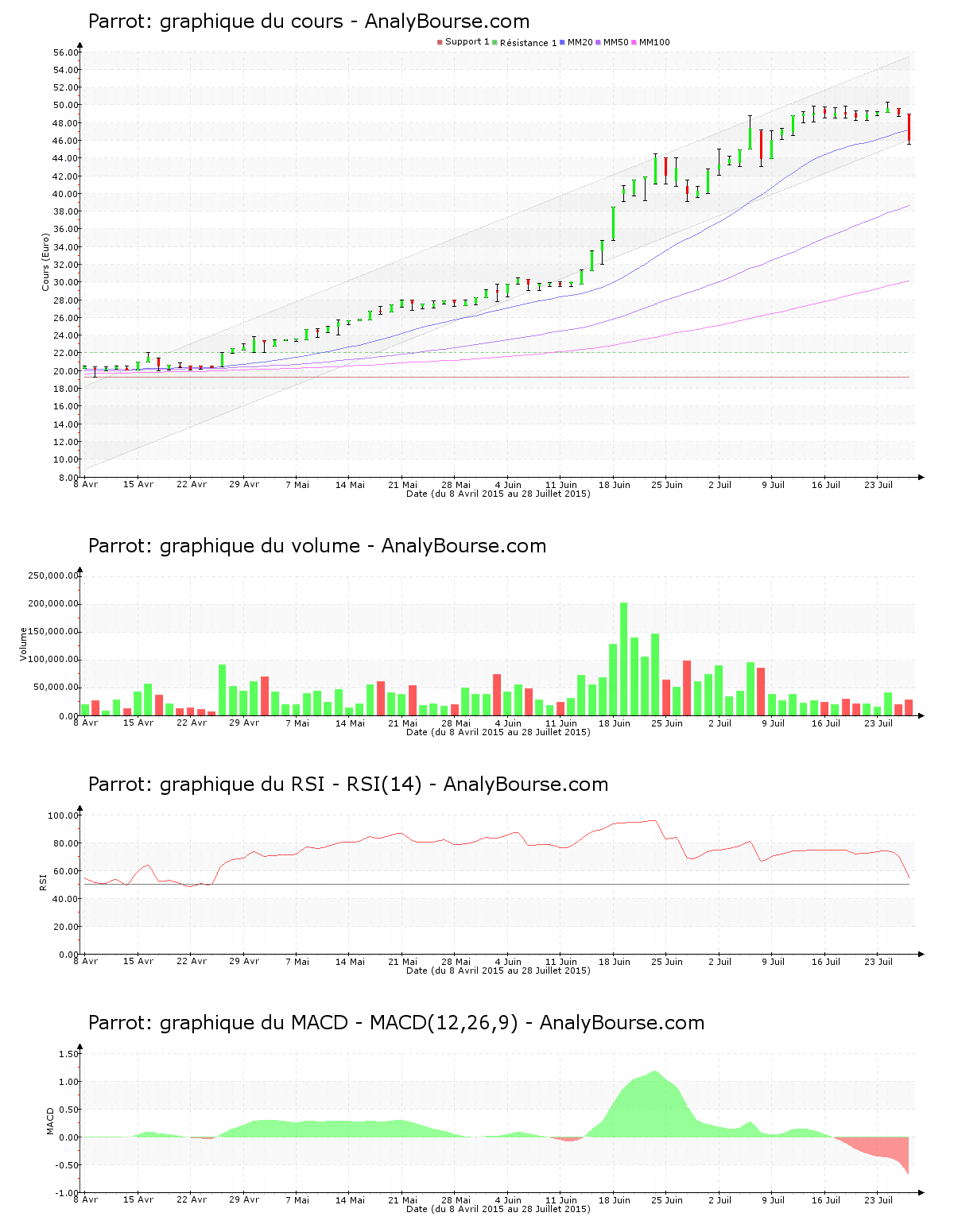Click the 22.00 value on the price axis
This screenshot has height=1232, width=954.
tap(66, 353)
